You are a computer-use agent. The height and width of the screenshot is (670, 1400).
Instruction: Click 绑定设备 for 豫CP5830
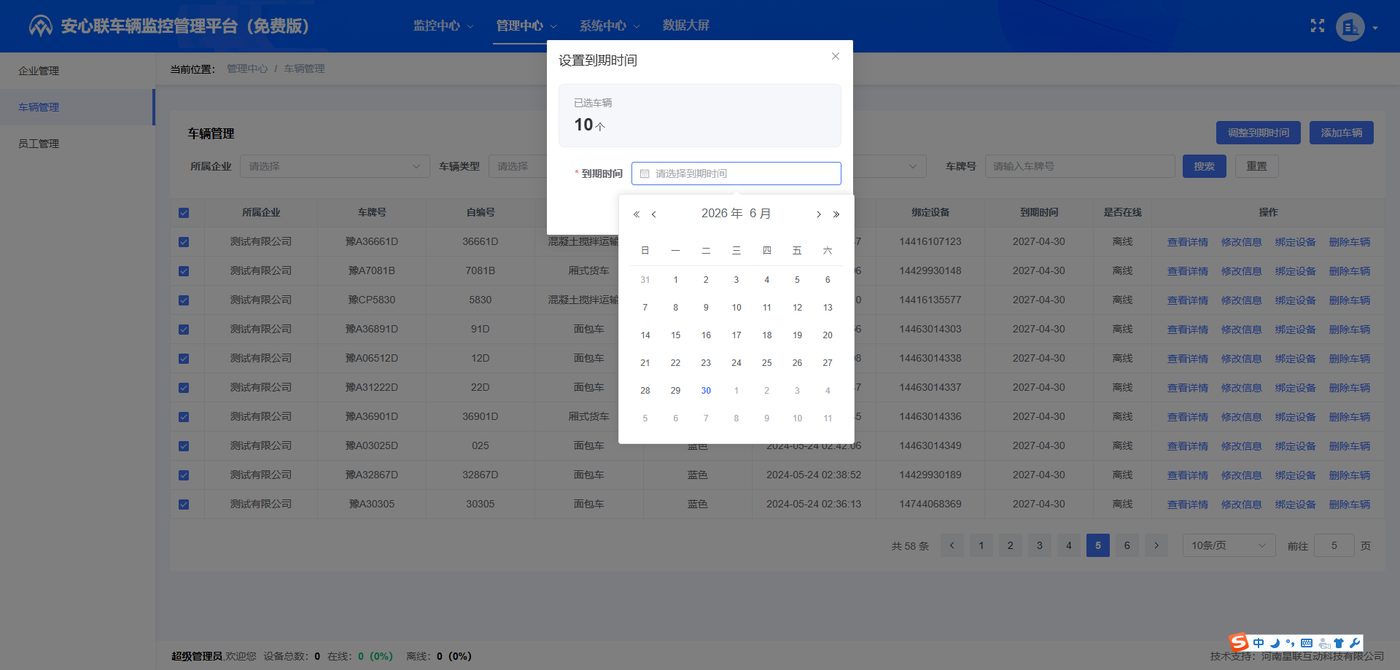click(1295, 300)
